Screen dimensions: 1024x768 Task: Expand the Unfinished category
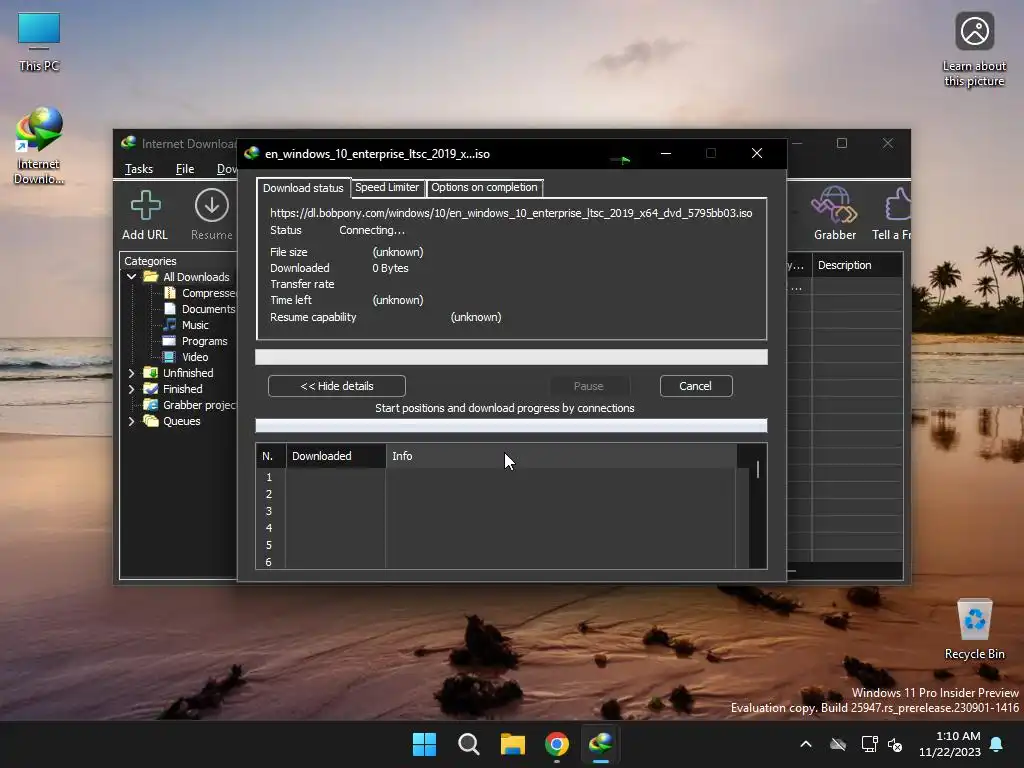[x=131, y=373]
